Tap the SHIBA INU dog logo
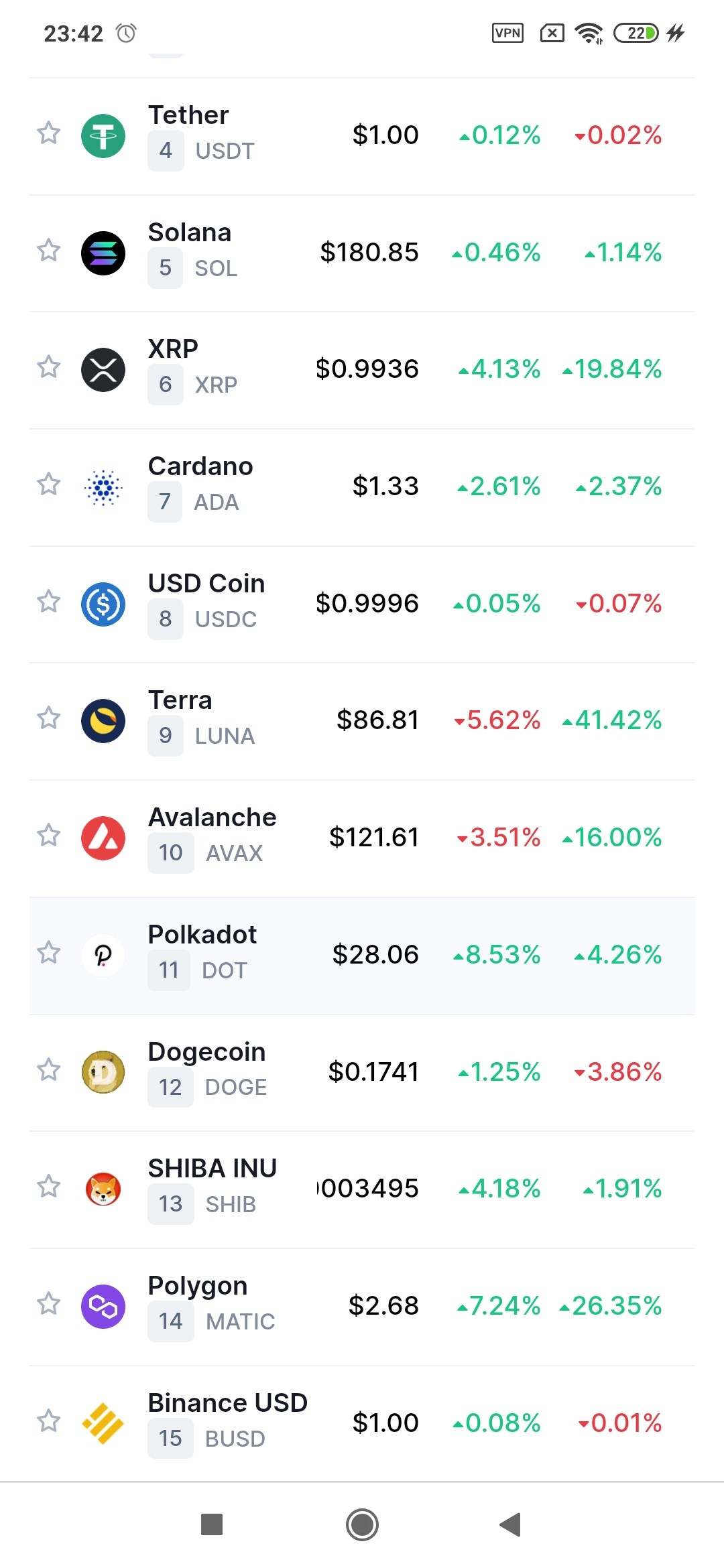This screenshot has height=1568, width=724. click(x=103, y=1189)
